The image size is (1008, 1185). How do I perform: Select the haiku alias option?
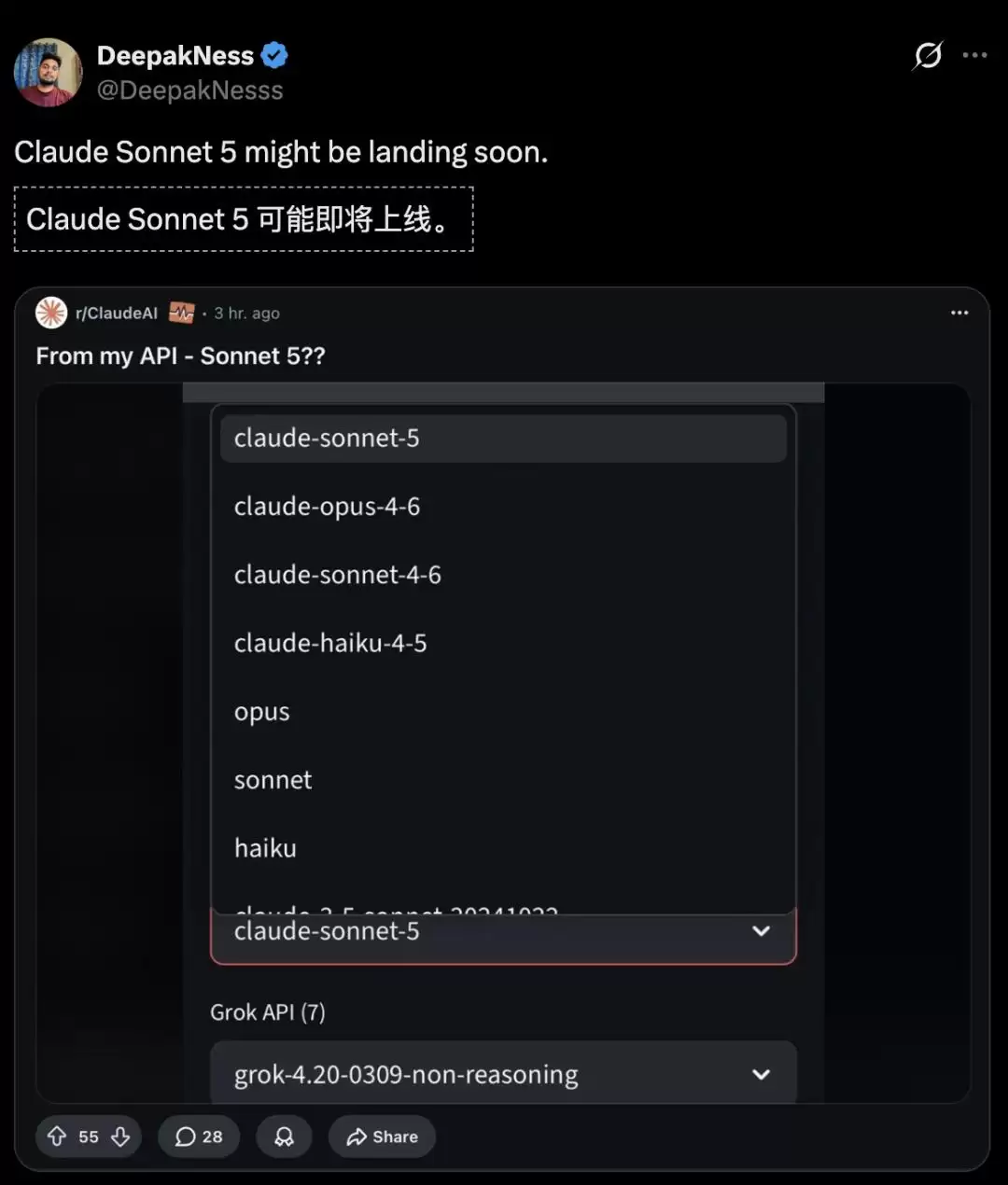coord(503,848)
